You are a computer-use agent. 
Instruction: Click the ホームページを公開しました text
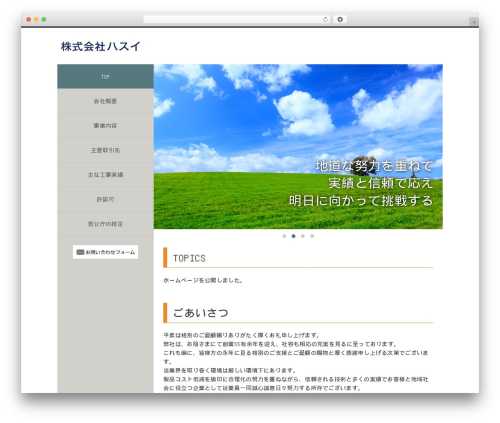[x=203, y=281]
